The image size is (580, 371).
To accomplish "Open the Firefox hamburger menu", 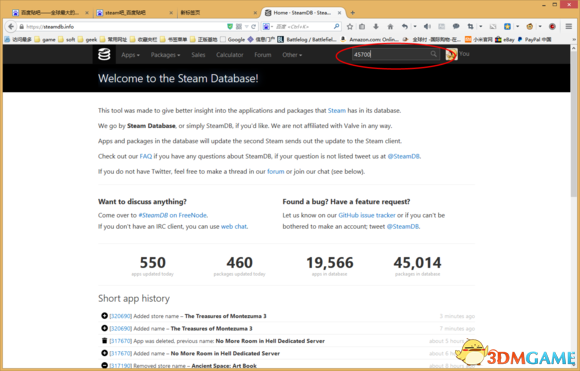I will pyautogui.click(x=569, y=26).
